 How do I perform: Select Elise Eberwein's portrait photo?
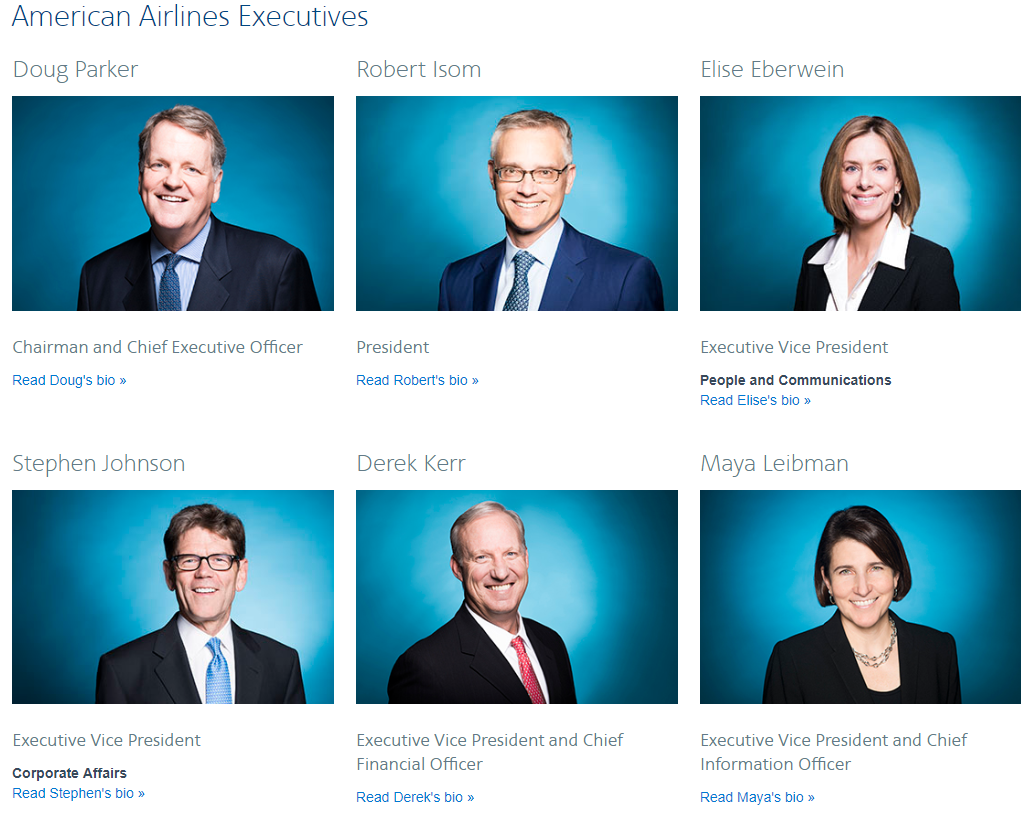click(860, 203)
